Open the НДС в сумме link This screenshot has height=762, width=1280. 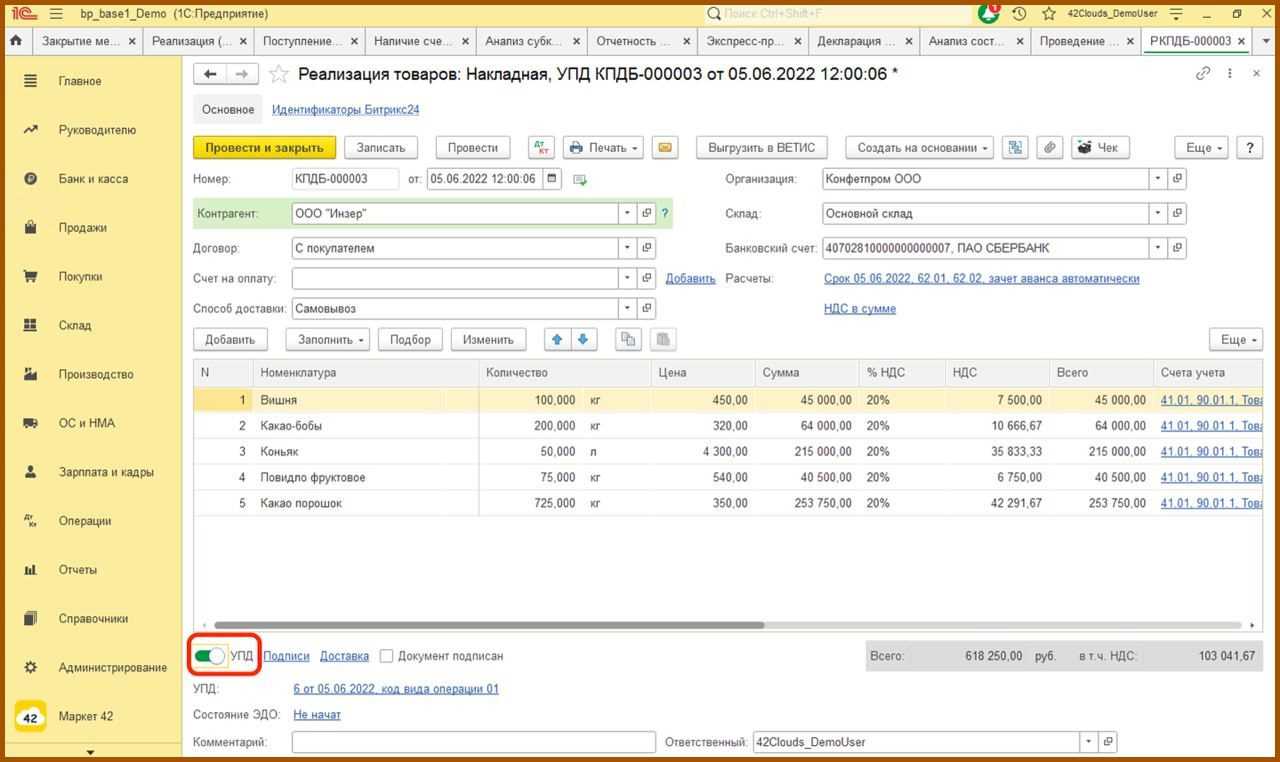click(859, 309)
